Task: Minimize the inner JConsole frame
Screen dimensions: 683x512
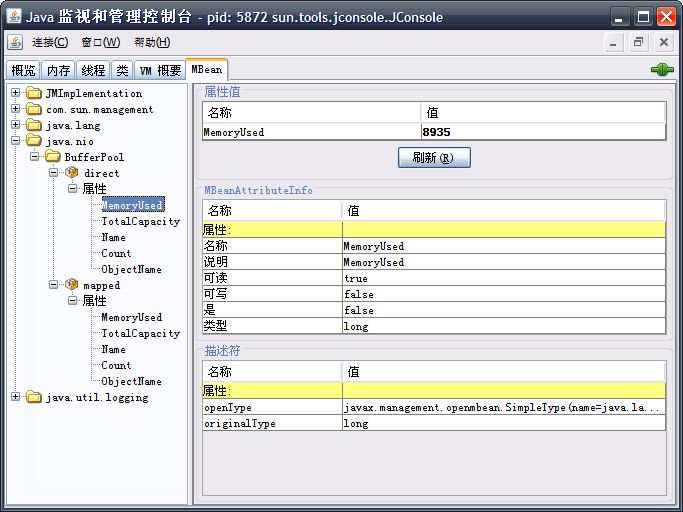Action: pos(613,43)
